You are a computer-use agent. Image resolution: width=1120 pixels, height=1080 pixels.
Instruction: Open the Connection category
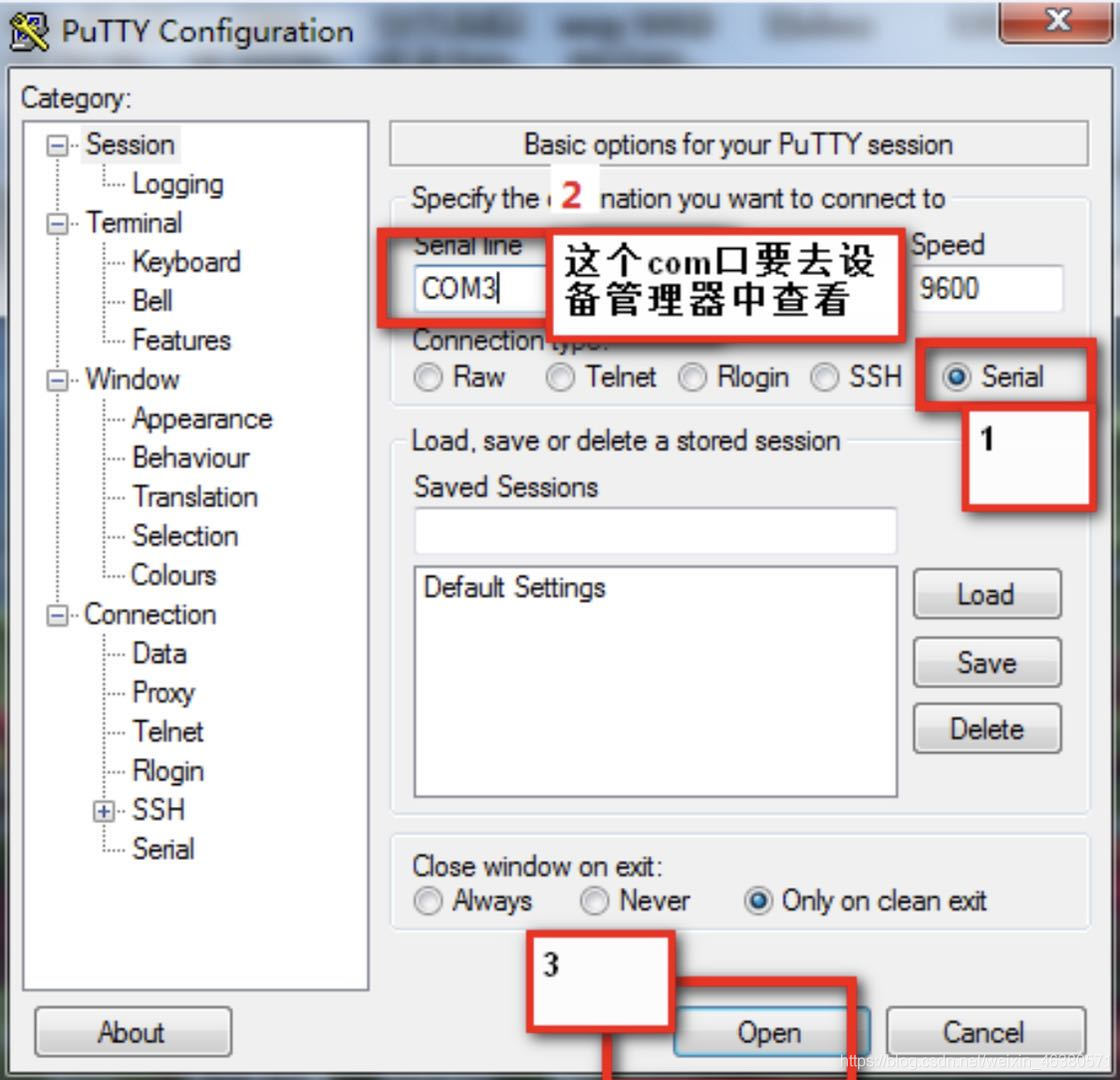150,615
